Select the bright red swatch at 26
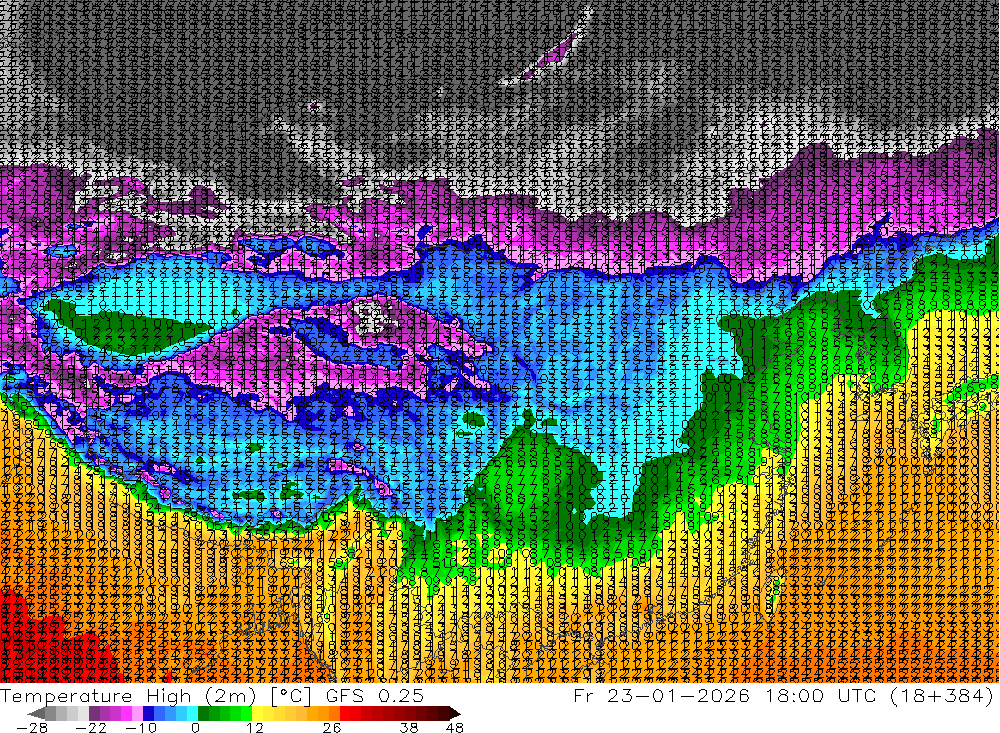The width and height of the screenshot is (1000, 733). click(x=345, y=713)
